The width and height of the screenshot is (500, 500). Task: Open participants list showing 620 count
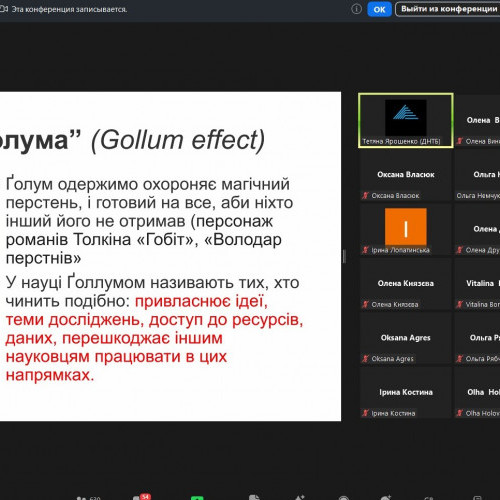tap(89, 498)
